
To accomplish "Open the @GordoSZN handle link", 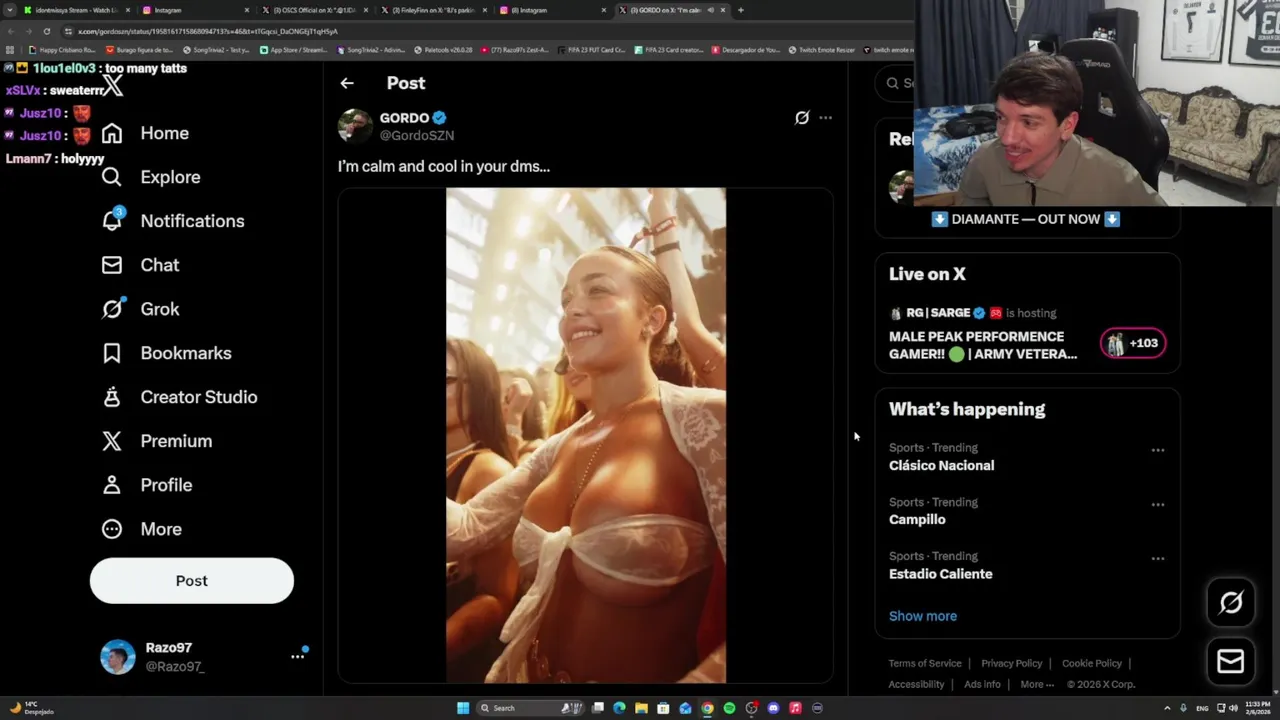I will coord(417,135).
